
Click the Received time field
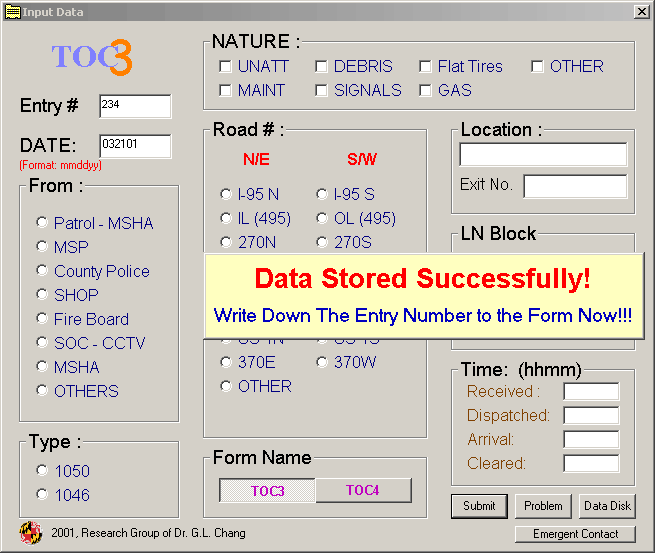click(x=591, y=392)
